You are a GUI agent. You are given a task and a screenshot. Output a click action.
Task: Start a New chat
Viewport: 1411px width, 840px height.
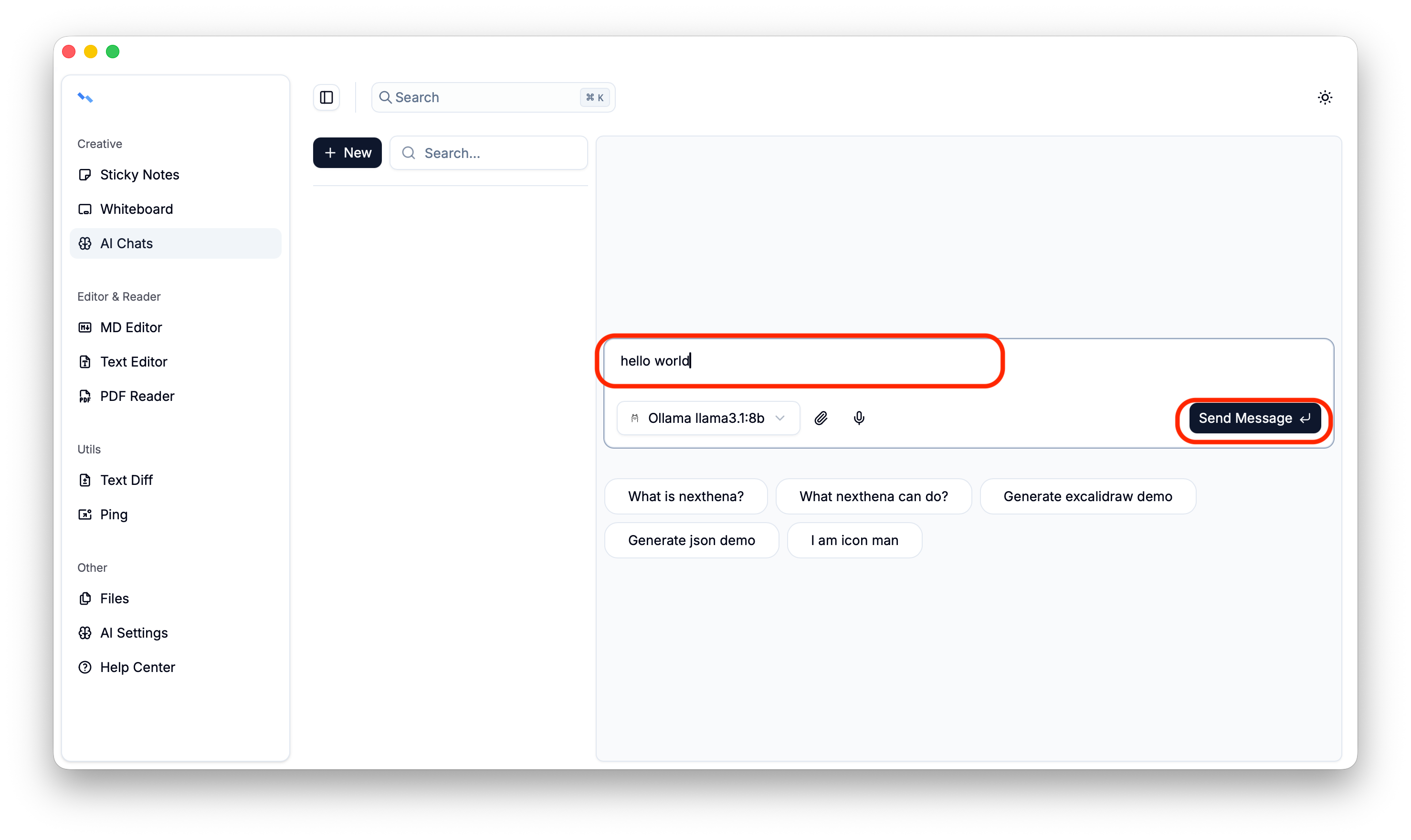pyautogui.click(x=347, y=153)
